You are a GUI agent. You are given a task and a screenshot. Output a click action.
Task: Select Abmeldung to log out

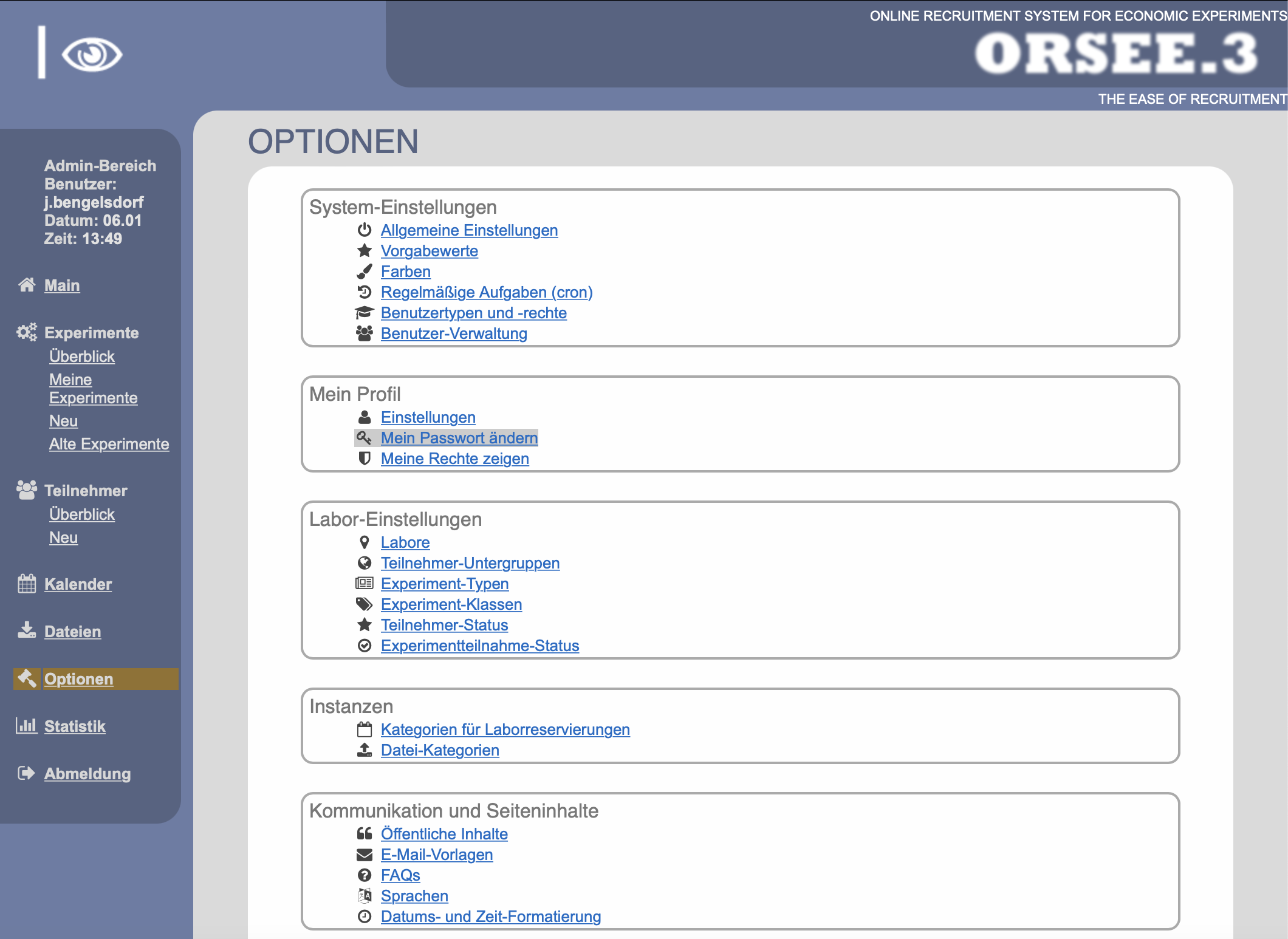pos(87,773)
